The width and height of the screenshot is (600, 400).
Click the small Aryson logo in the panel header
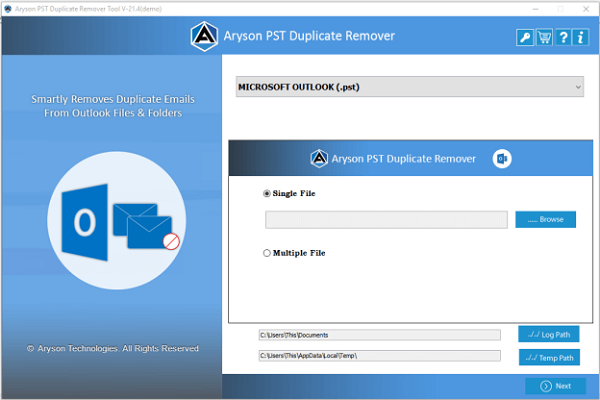(x=319, y=158)
